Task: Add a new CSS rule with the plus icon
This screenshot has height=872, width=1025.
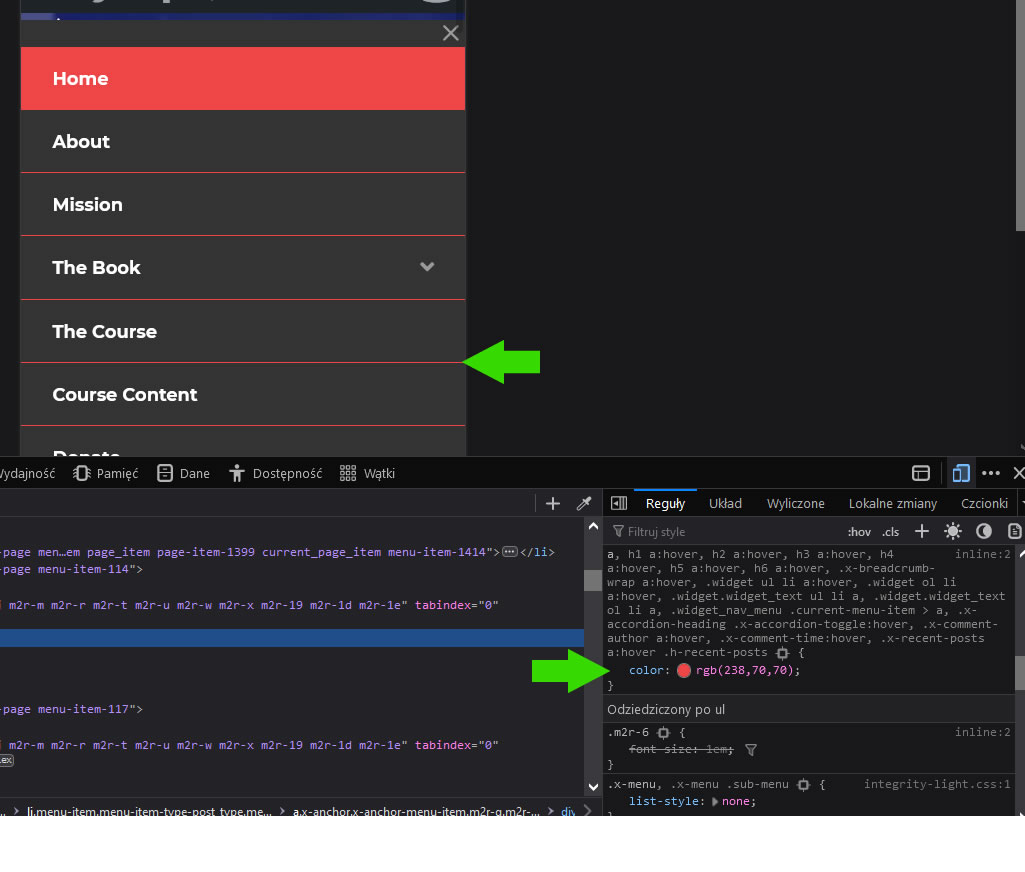Action: coord(922,531)
